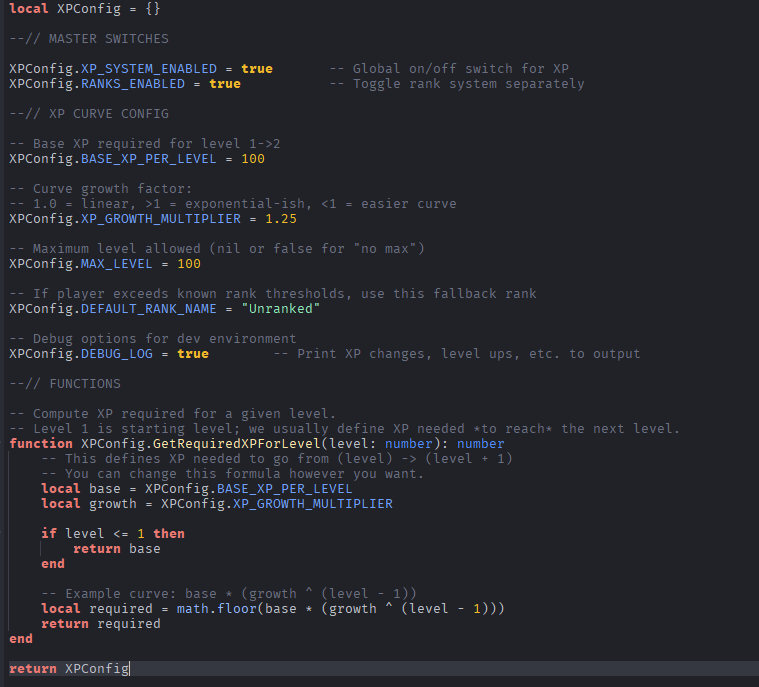Click the DEFAULT_RANK_NAME property
Viewport: 759px width, 687px height.
(149, 309)
